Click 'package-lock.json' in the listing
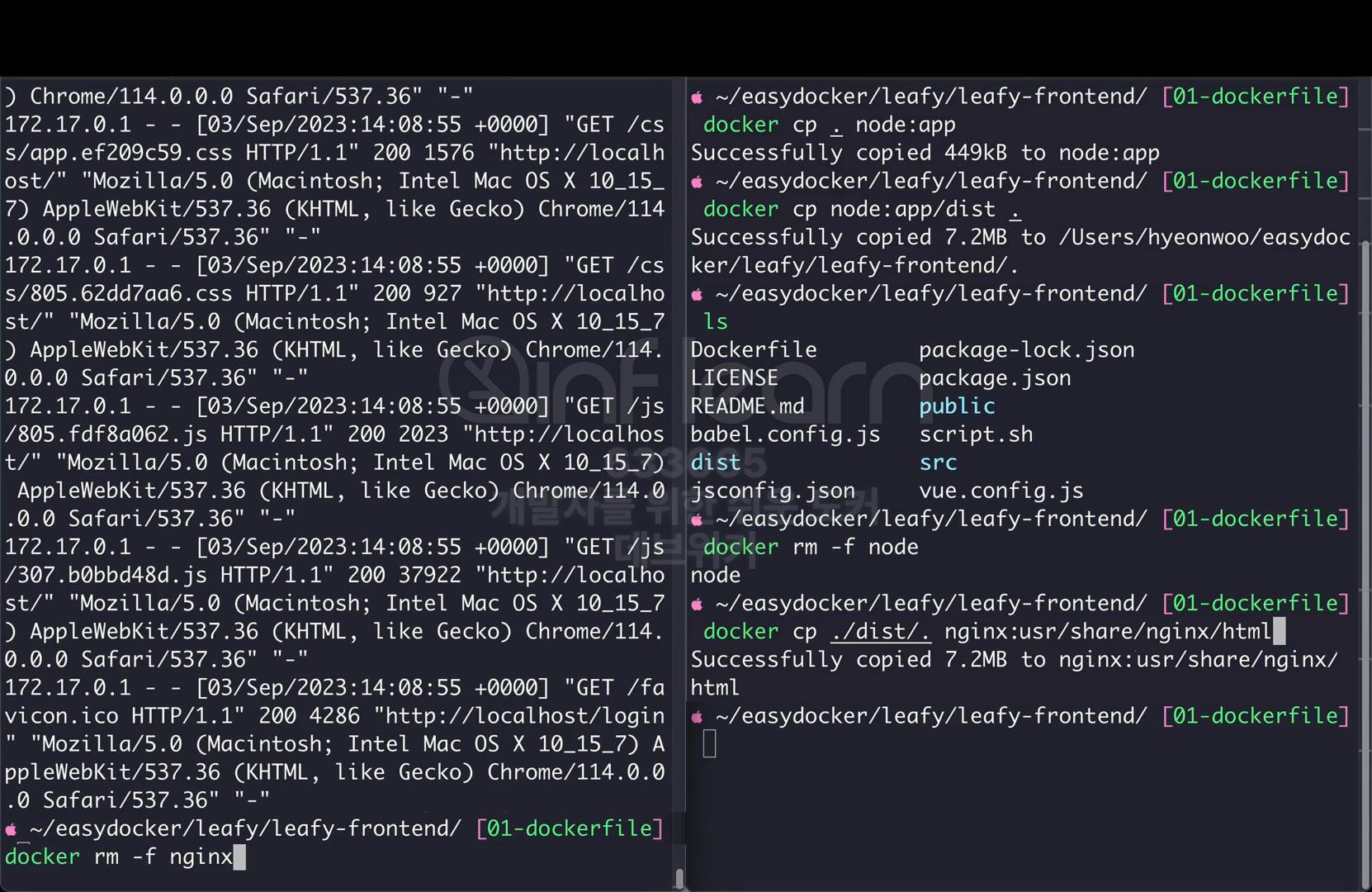 click(1027, 350)
